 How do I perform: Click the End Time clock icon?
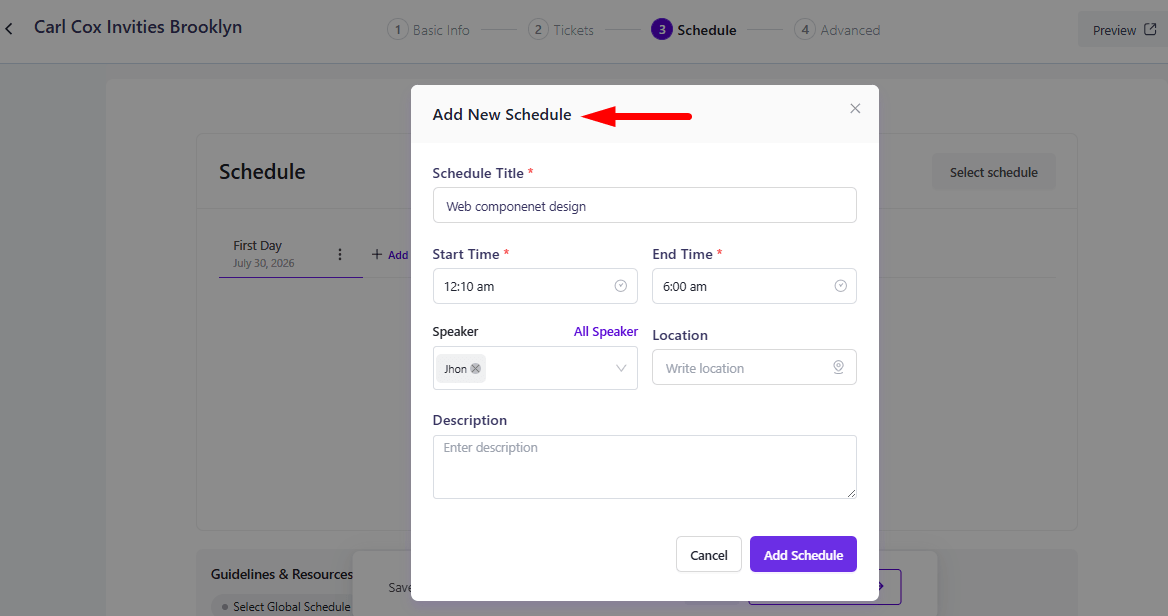click(840, 286)
